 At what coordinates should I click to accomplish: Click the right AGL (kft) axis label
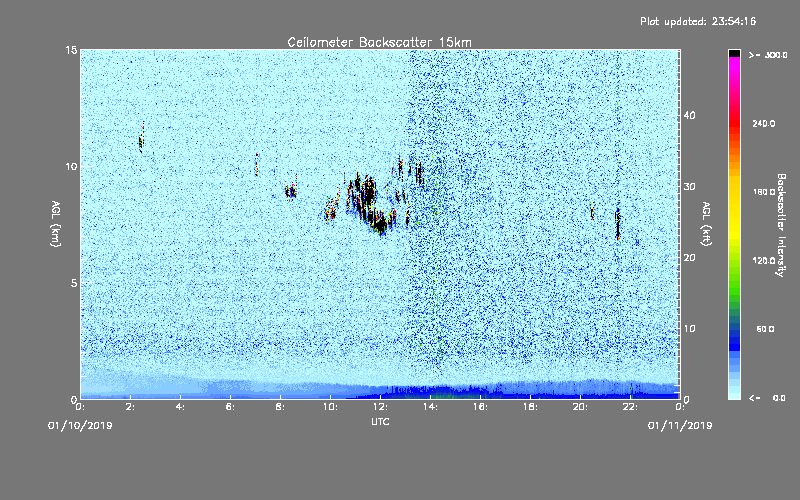coord(706,223)
